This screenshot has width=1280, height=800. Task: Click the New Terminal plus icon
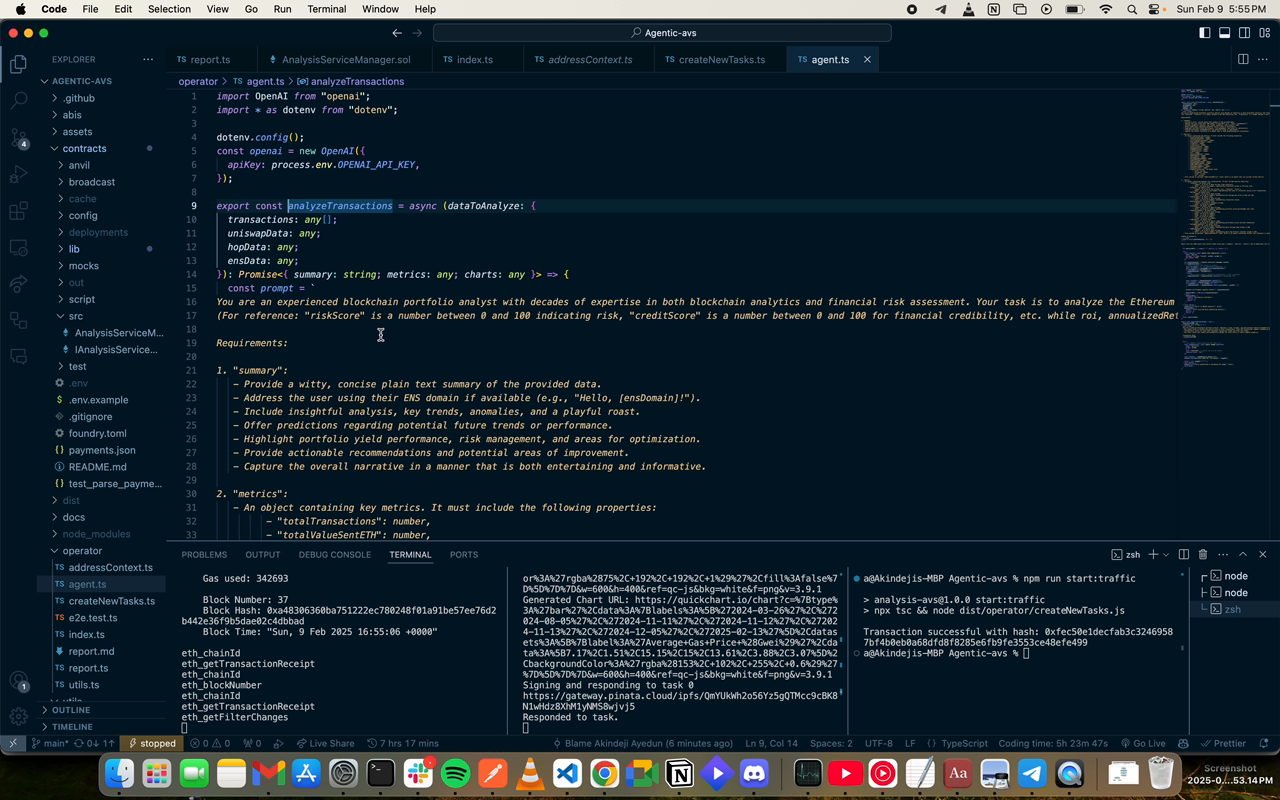pos(1153,554)
